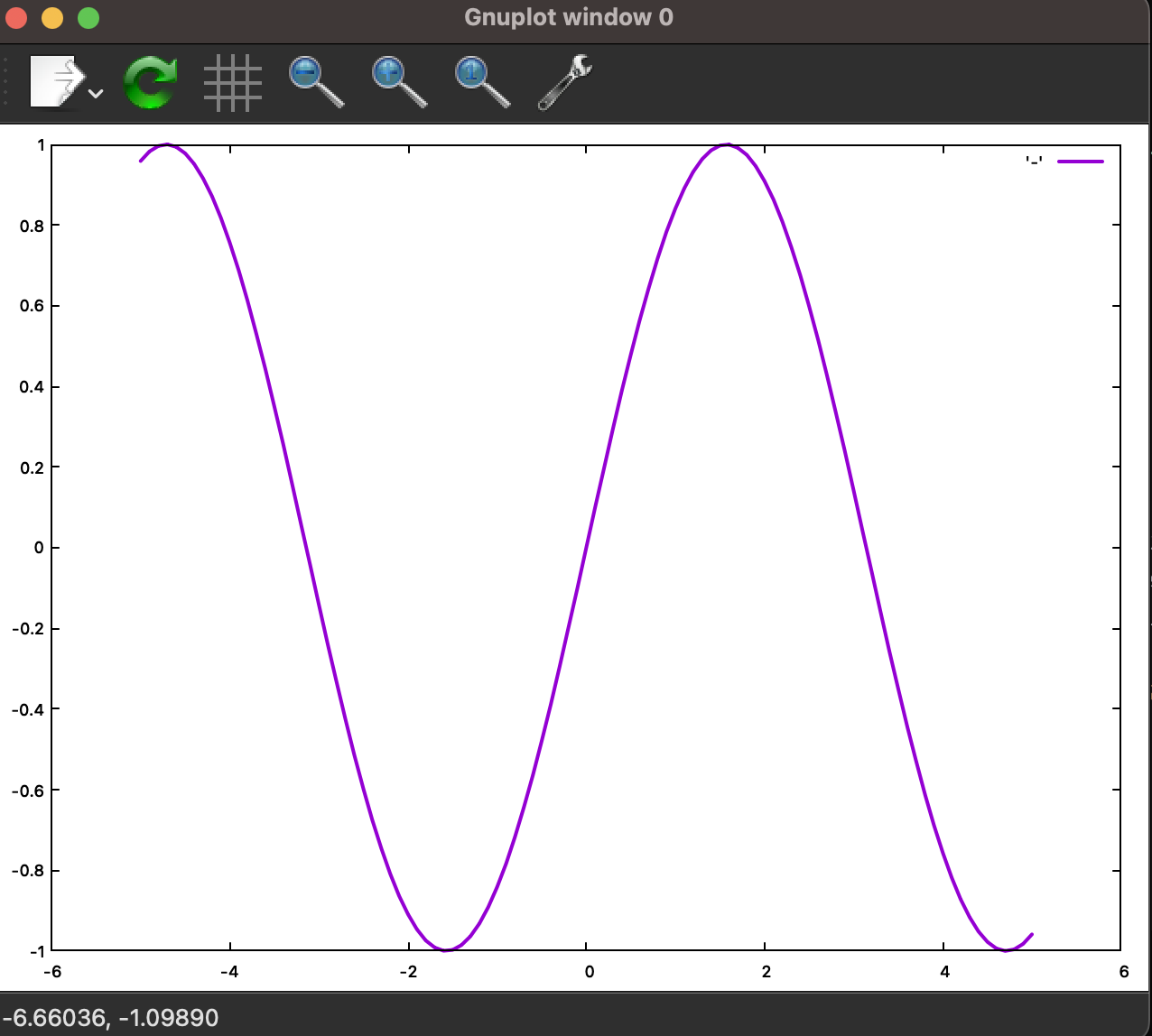
Task: Open the export dropdown arrow
Action: coord(96,93)
